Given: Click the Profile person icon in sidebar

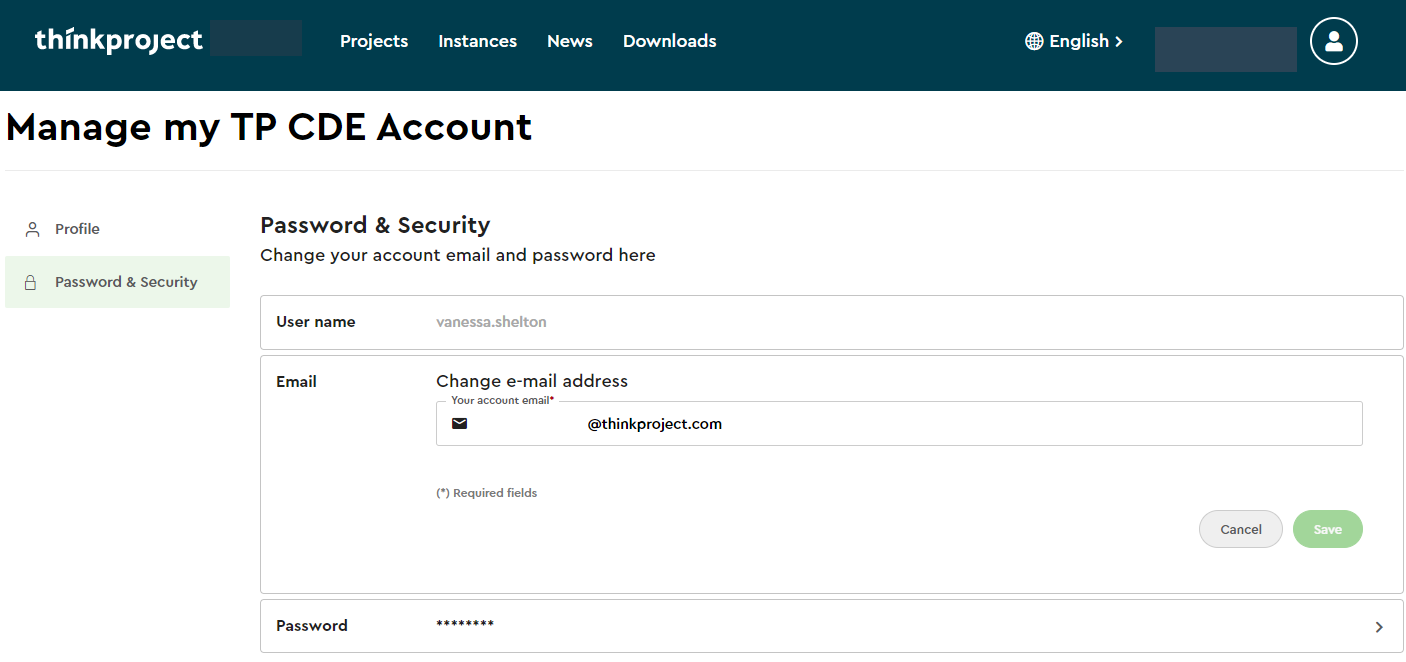Looking at the screenshot, I should (32, 229).
